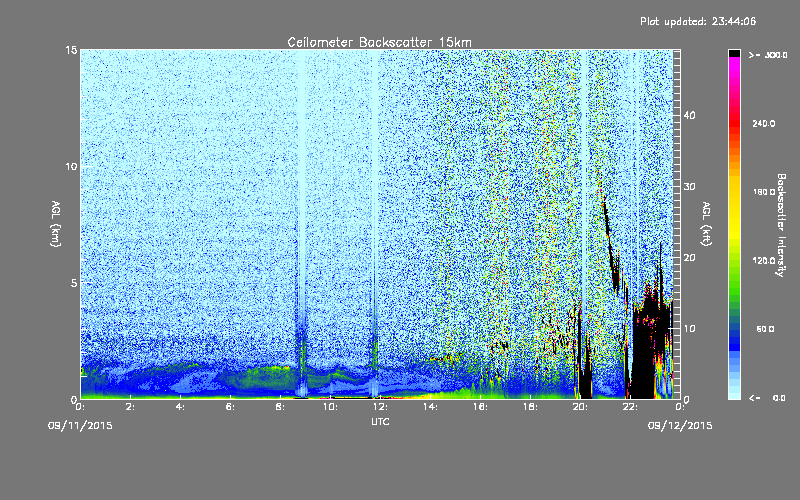Screen dimensions: 800x500
Task: Click the '15' tick on the km axis
Action: click(71, 50)
